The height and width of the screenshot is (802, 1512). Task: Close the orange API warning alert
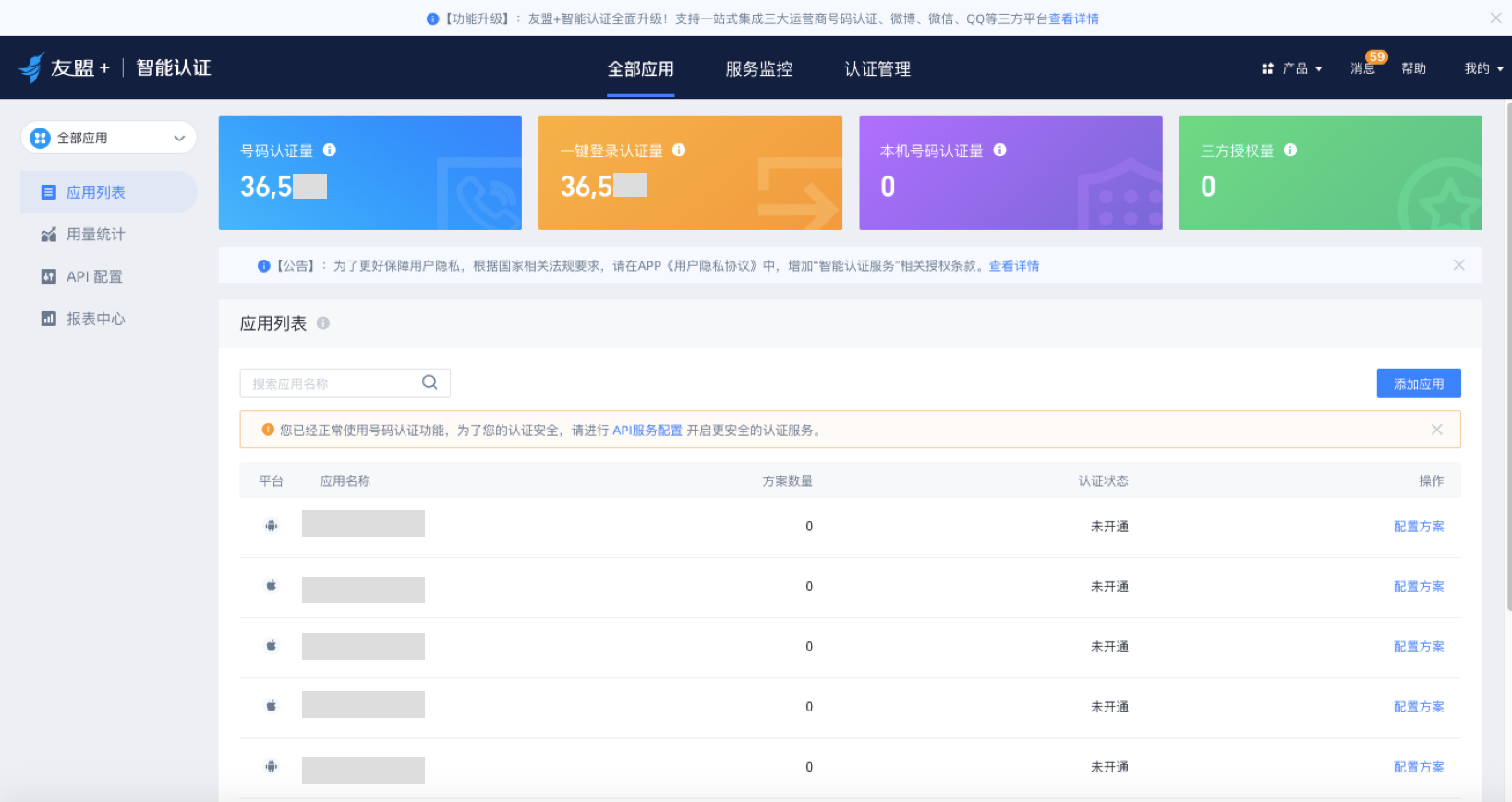pos(1437,430)
